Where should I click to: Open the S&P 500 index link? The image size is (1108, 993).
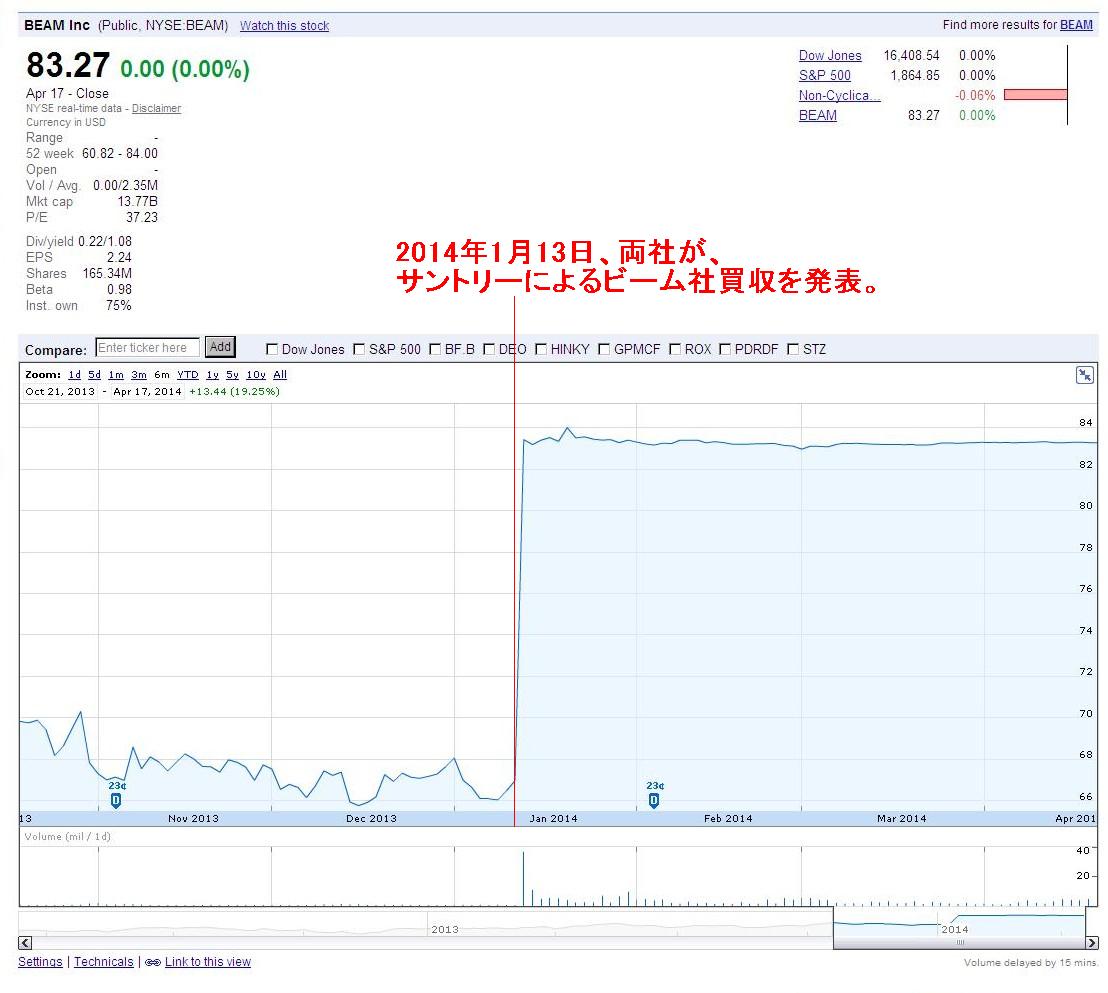(x=825, y=75)
